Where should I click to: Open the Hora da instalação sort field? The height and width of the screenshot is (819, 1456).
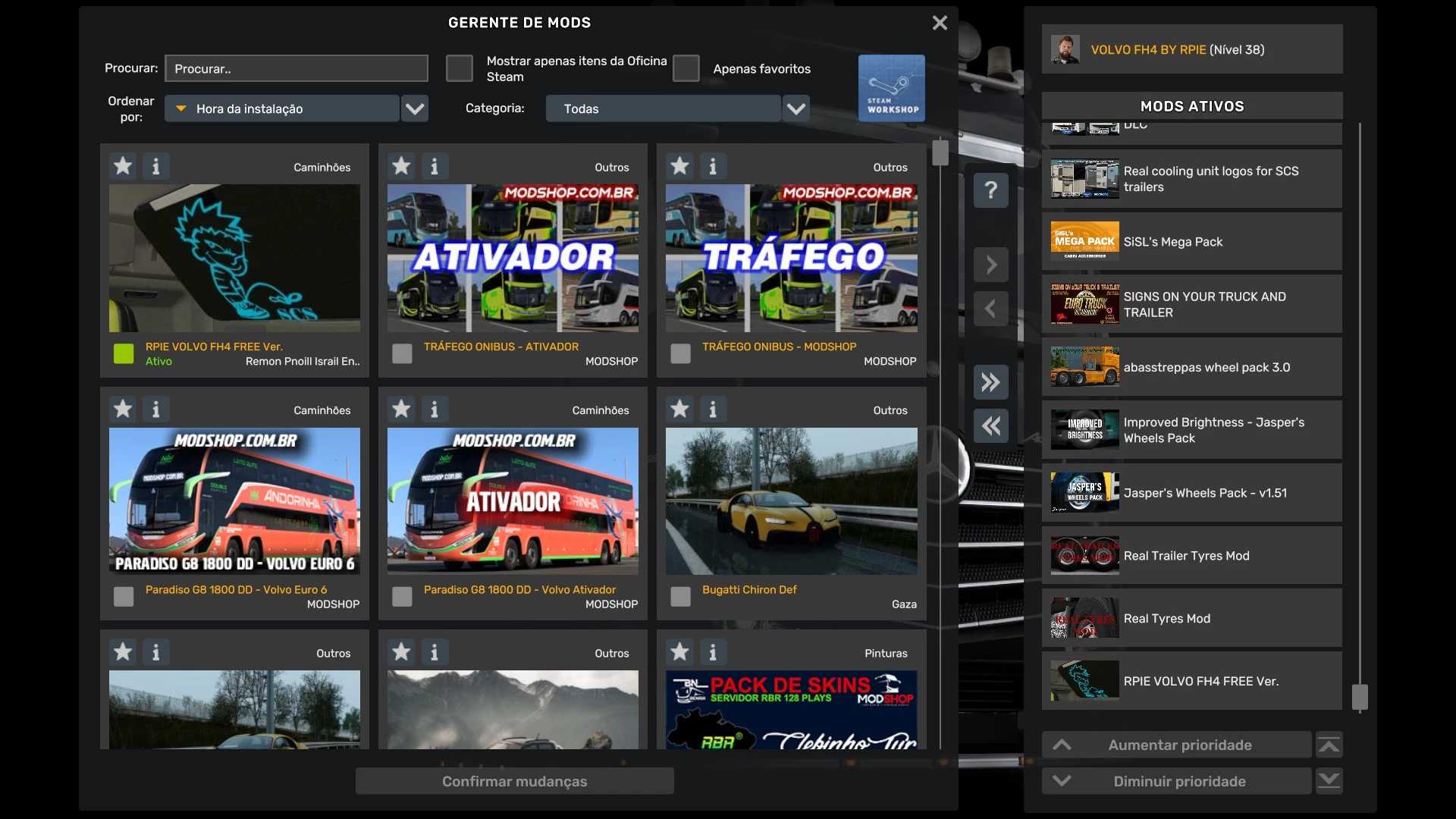[281, 108]
